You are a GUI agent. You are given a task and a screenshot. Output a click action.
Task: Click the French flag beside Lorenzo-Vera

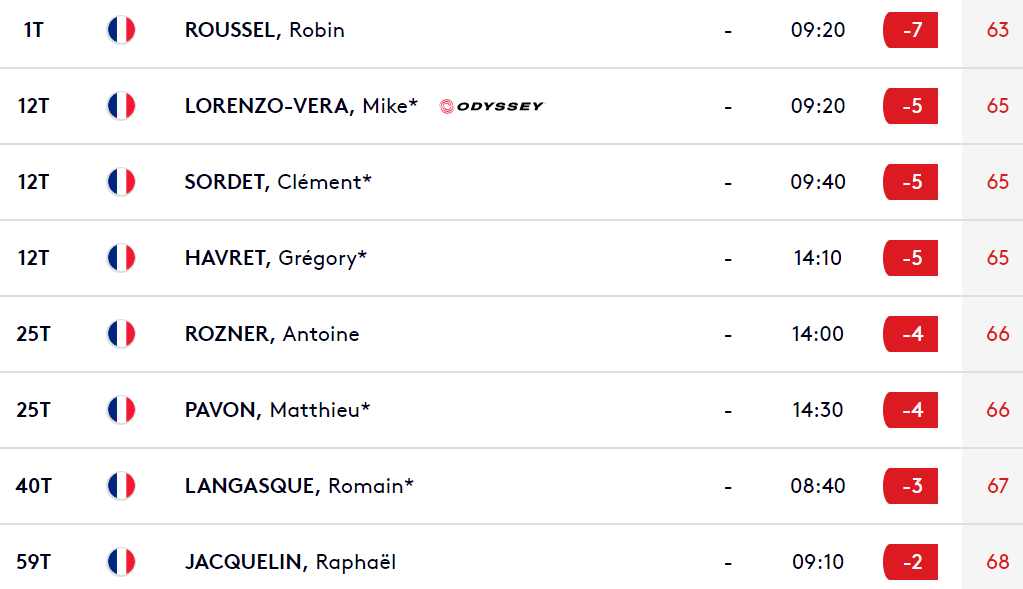tap(121, 106)
